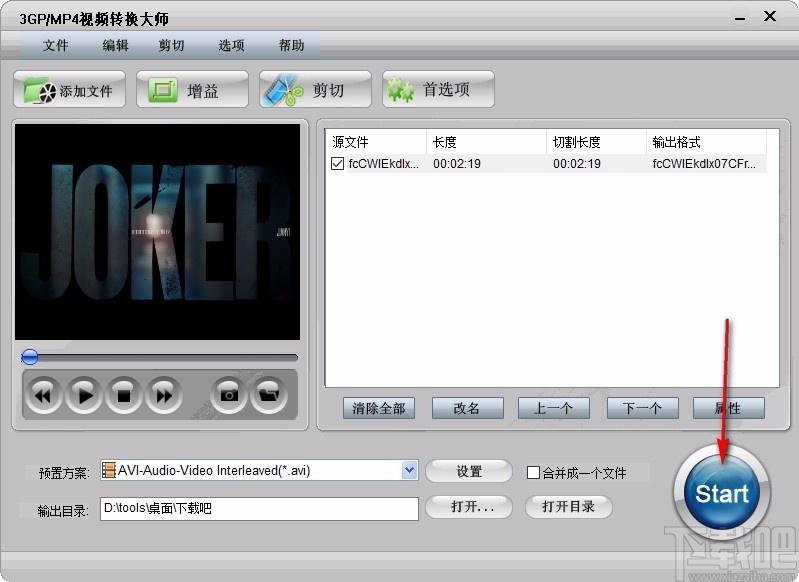Uncheck the fcCWIEkdlx file checkbox
799x582 pixels.
coord(337,164)
